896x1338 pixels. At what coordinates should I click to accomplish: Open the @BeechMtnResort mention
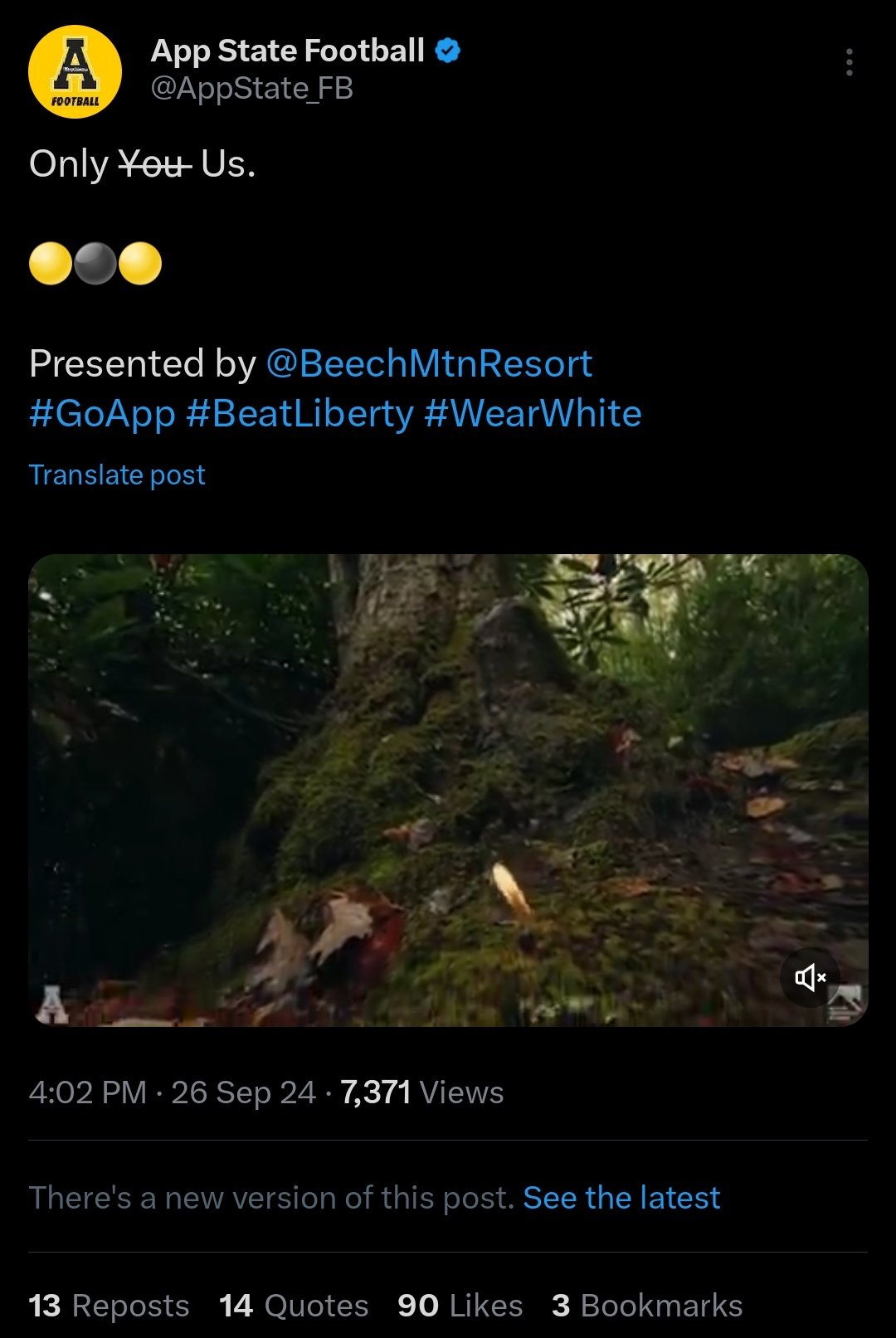(429, 363)
